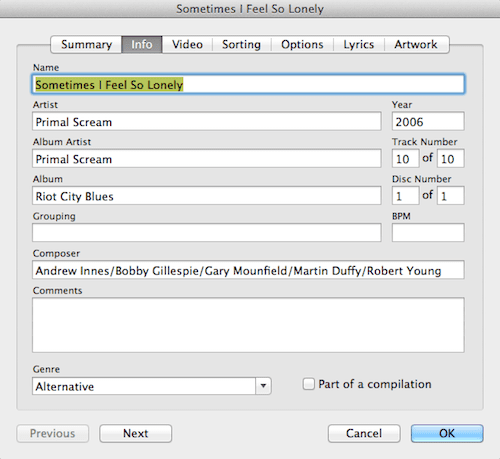Image resolution: width=500 pixels, height=459 pixels.
Task: Click the empty BPM field
Action: tap(428, 233)
